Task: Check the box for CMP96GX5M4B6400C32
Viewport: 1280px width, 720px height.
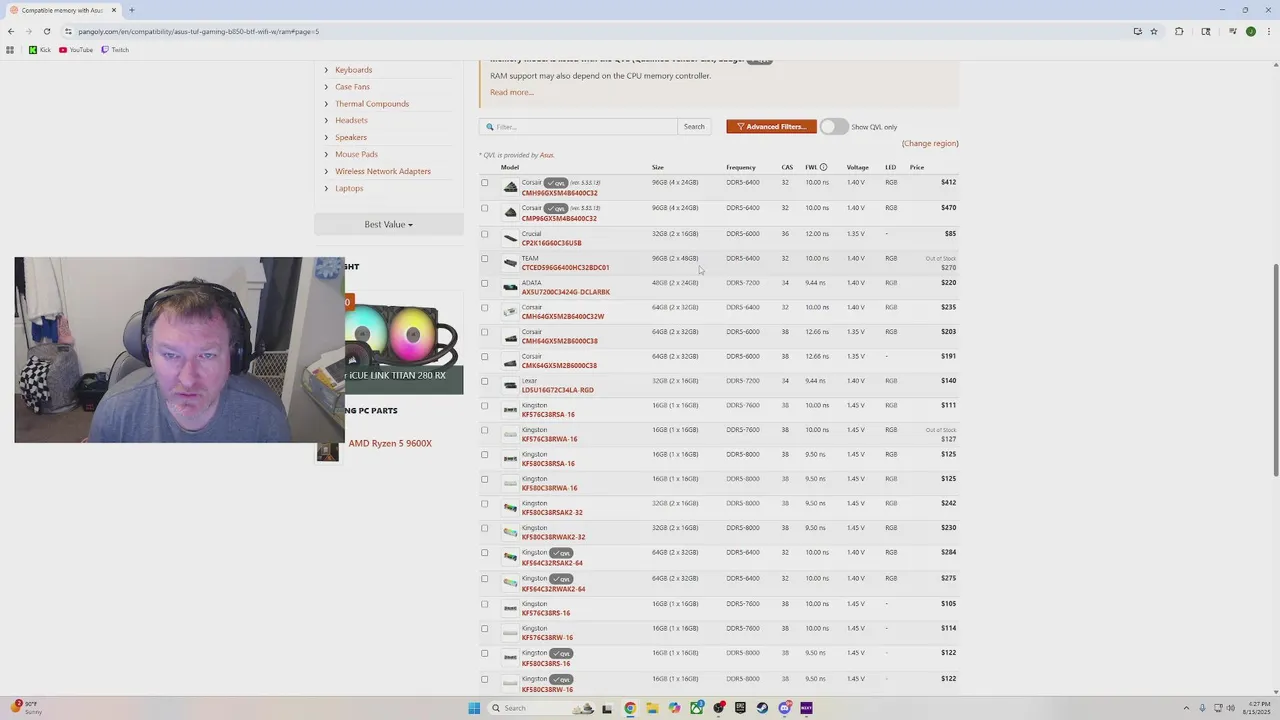Action: (x=485, y=208)
